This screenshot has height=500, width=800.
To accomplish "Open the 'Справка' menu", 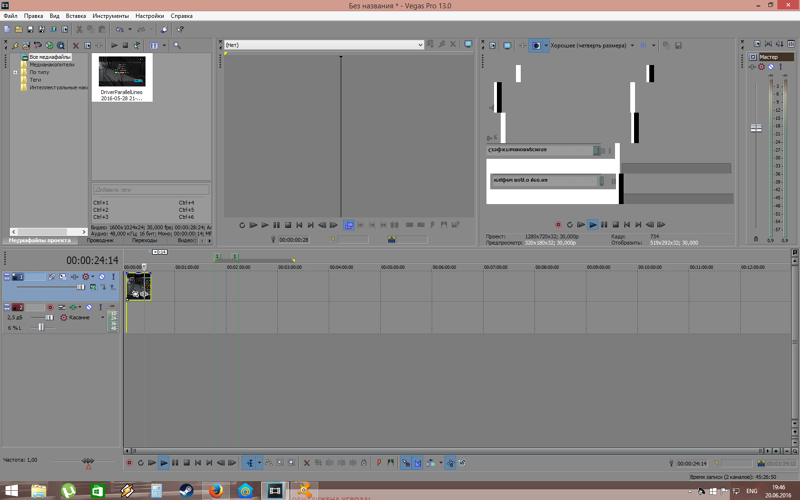I will [181, 16].
